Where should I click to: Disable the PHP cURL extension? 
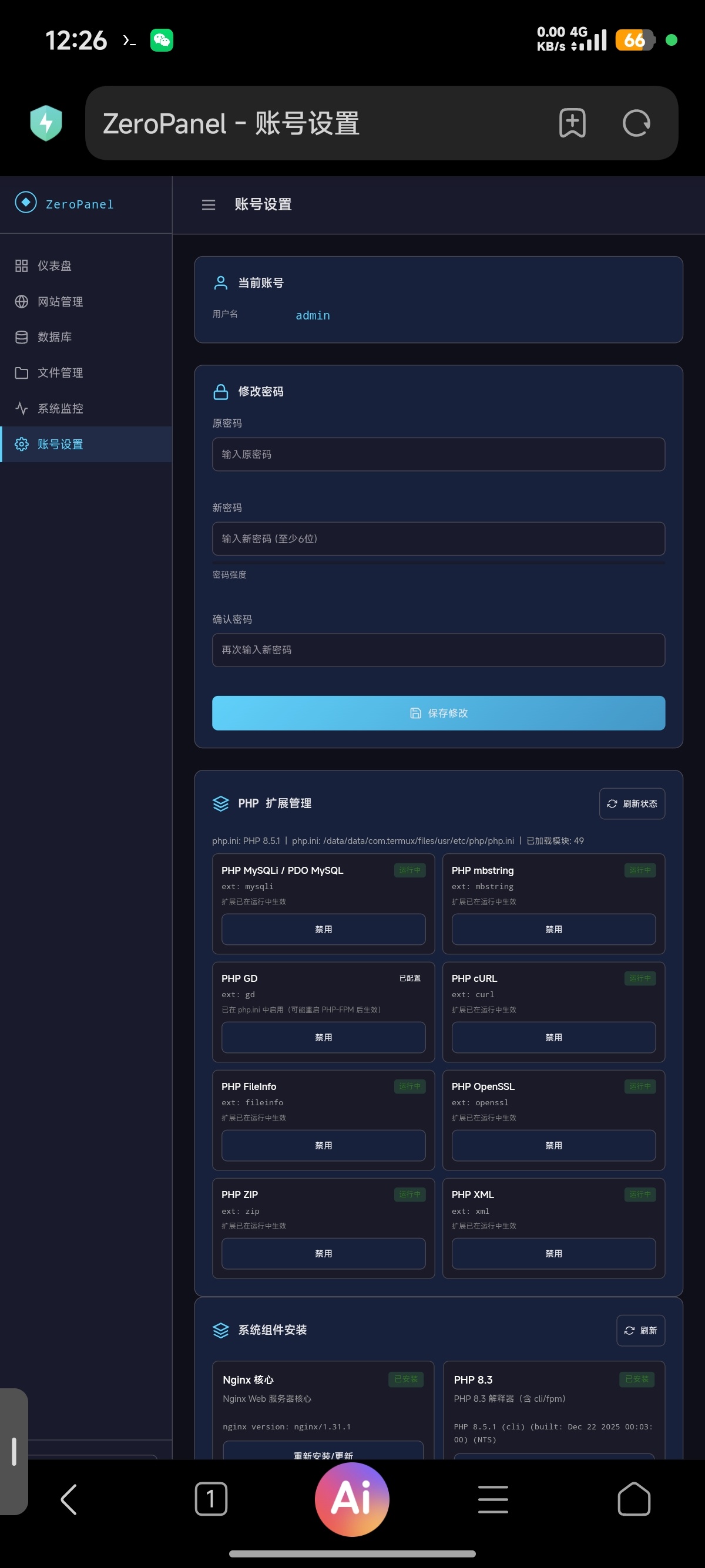(553, 1037)
